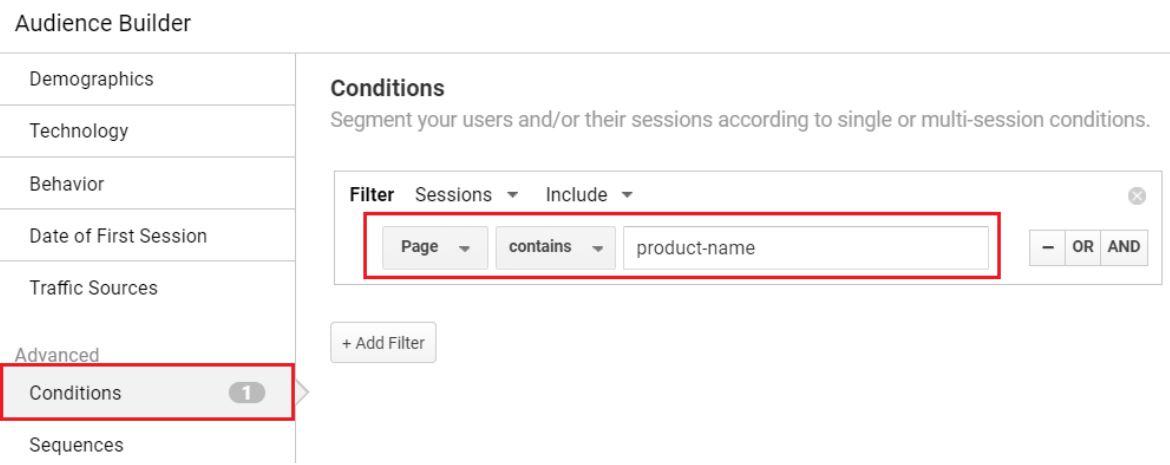Image resolution: width=1170 pixels, height=465 pixels.
Task: Click the Conditions count badge
Action: [246, 393]
